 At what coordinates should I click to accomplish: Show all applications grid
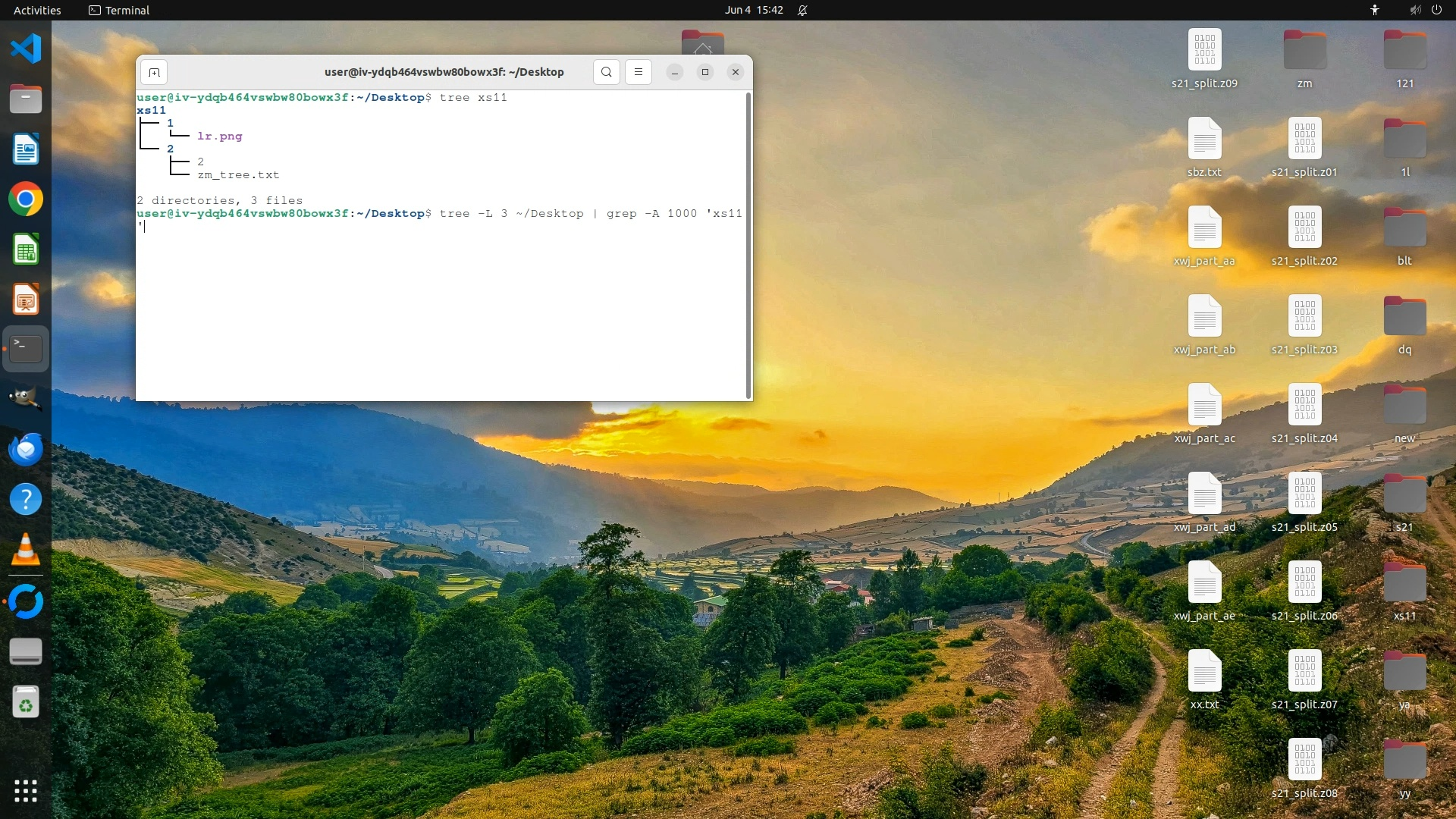pyautogui.click(x=26, y=791)
